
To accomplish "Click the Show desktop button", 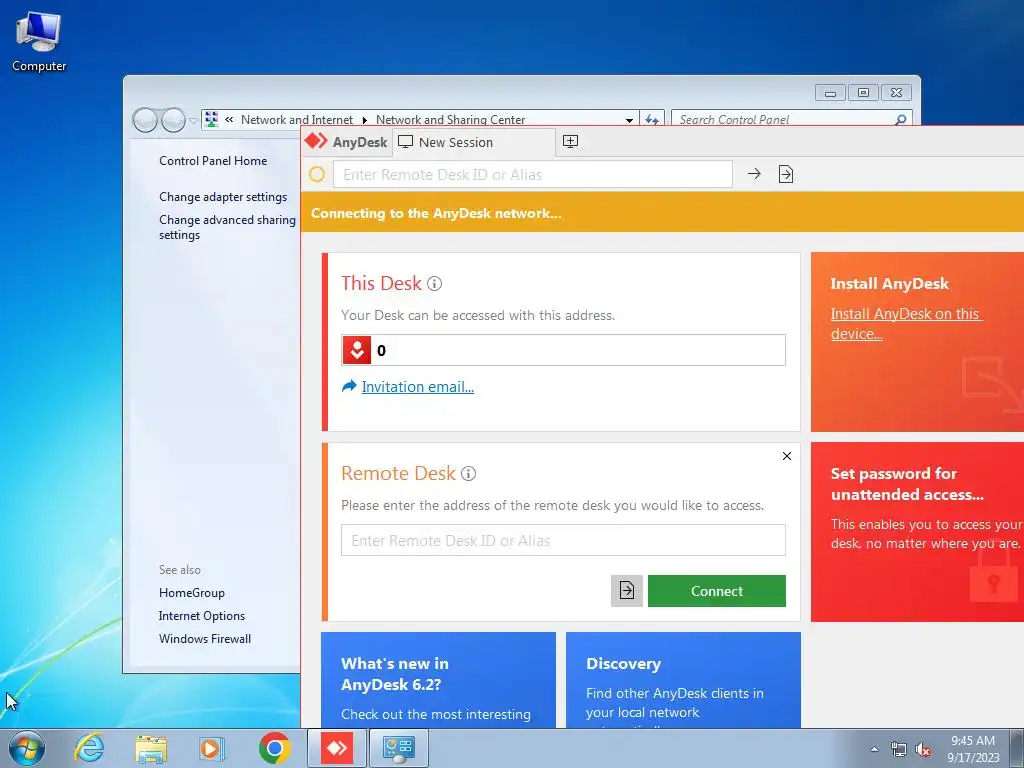I will pyautogui.click(x=1018, y=748).
